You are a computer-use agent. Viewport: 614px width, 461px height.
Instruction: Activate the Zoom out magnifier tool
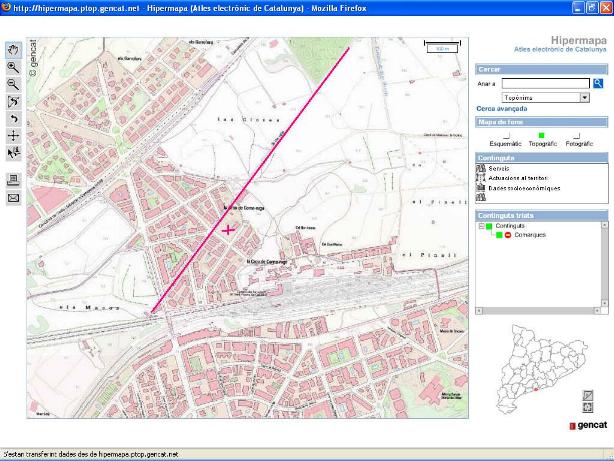13,84
